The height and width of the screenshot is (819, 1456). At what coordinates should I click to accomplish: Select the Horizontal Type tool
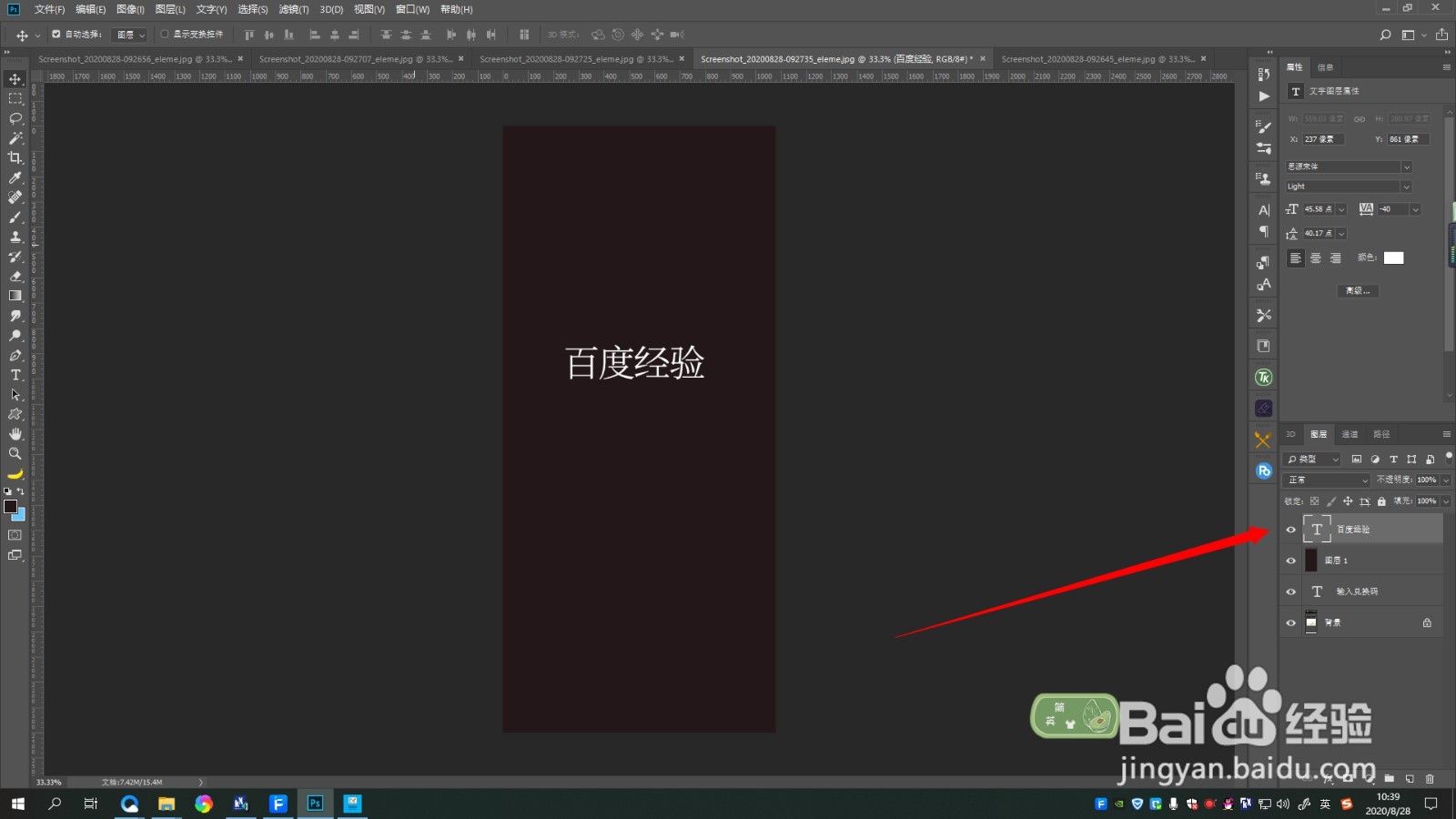pyautogui.click(x=15, y=375)
